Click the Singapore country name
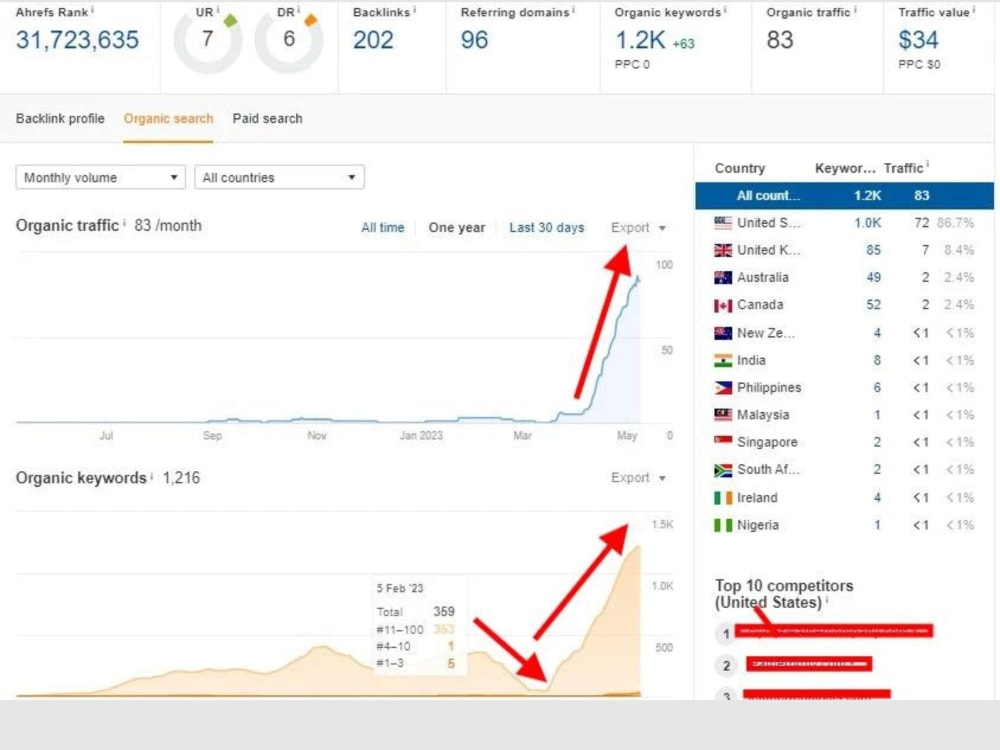 (x=767, y=442)
